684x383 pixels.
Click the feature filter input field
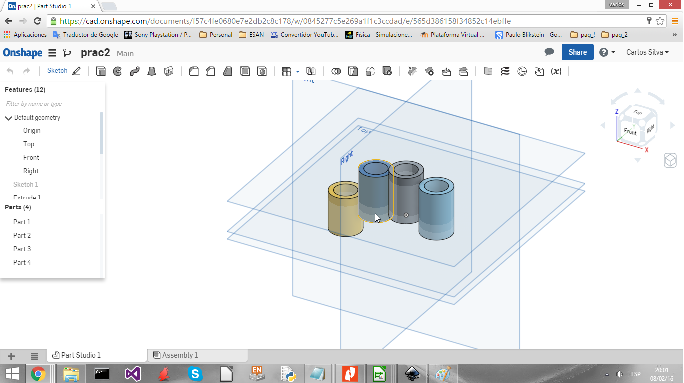(x=51, y=104)
